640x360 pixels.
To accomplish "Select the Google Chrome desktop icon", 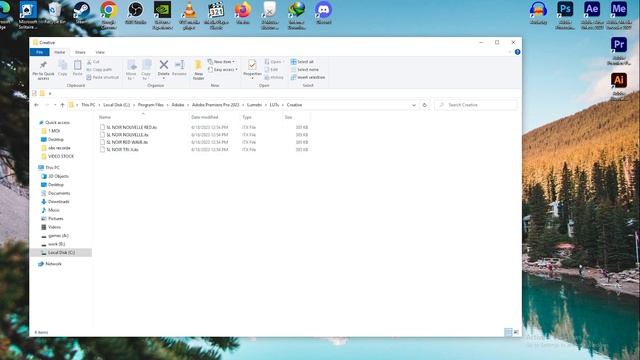I will click(x=109, y=15).
